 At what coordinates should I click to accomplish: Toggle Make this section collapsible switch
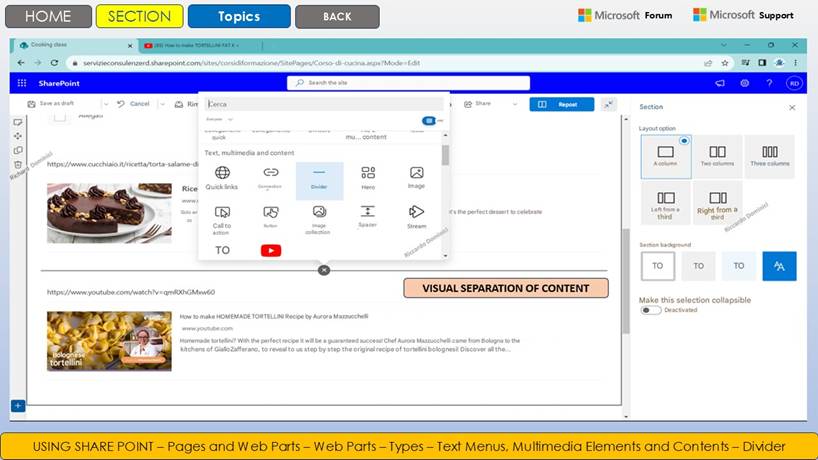pos(650,310)
